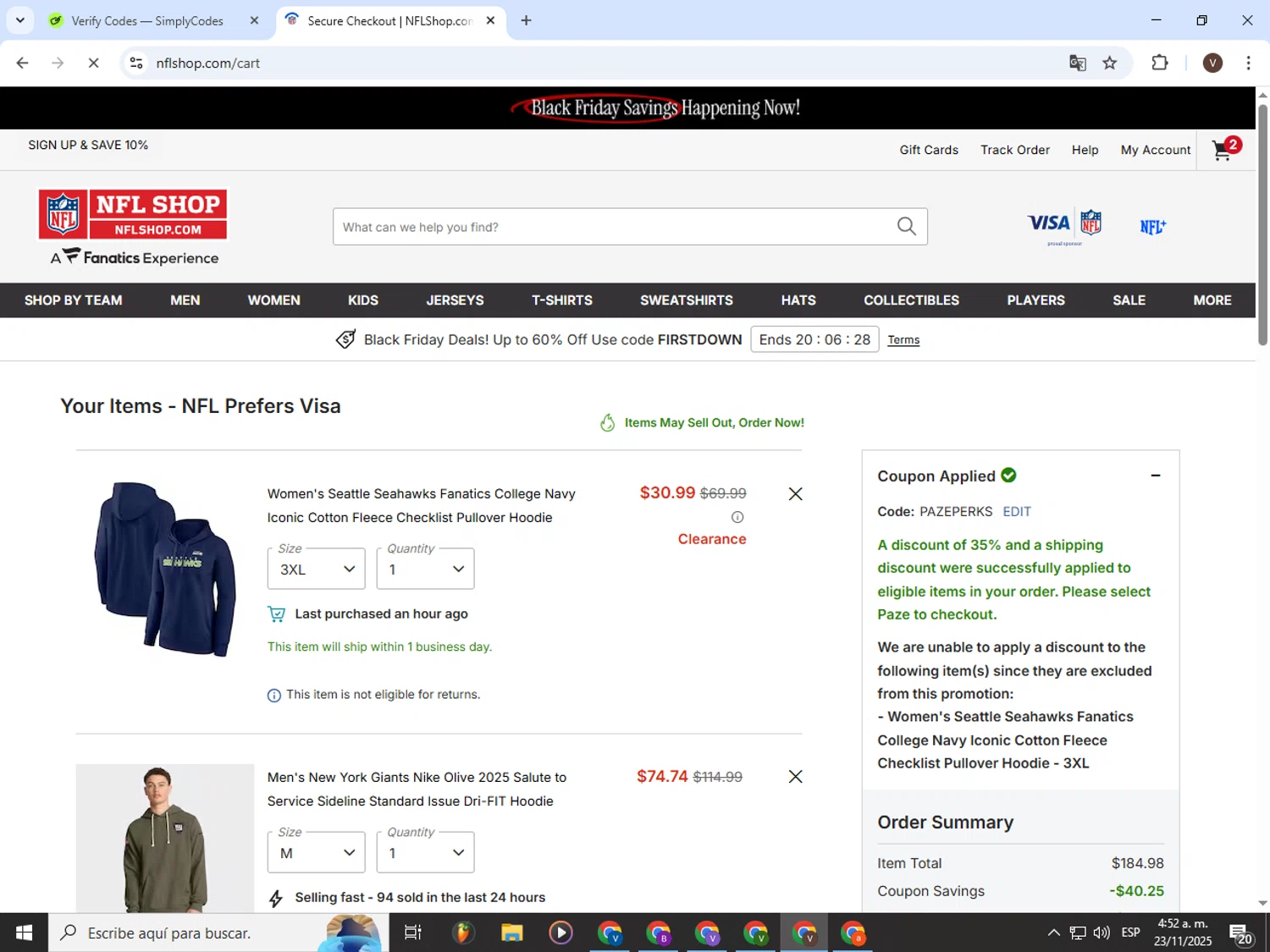Viewport: 1270px width, 952px height.
Task: Open the NFL+ logo link
Action: point(1152,227)
